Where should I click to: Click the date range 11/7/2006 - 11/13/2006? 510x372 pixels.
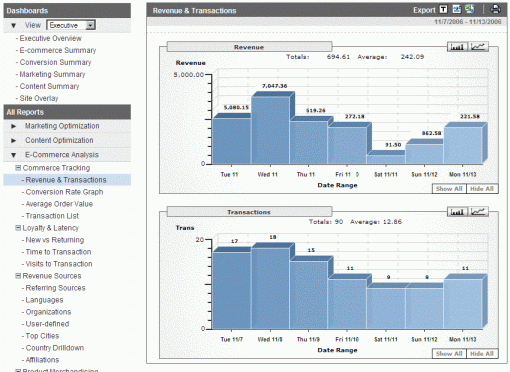click(468, 22)
